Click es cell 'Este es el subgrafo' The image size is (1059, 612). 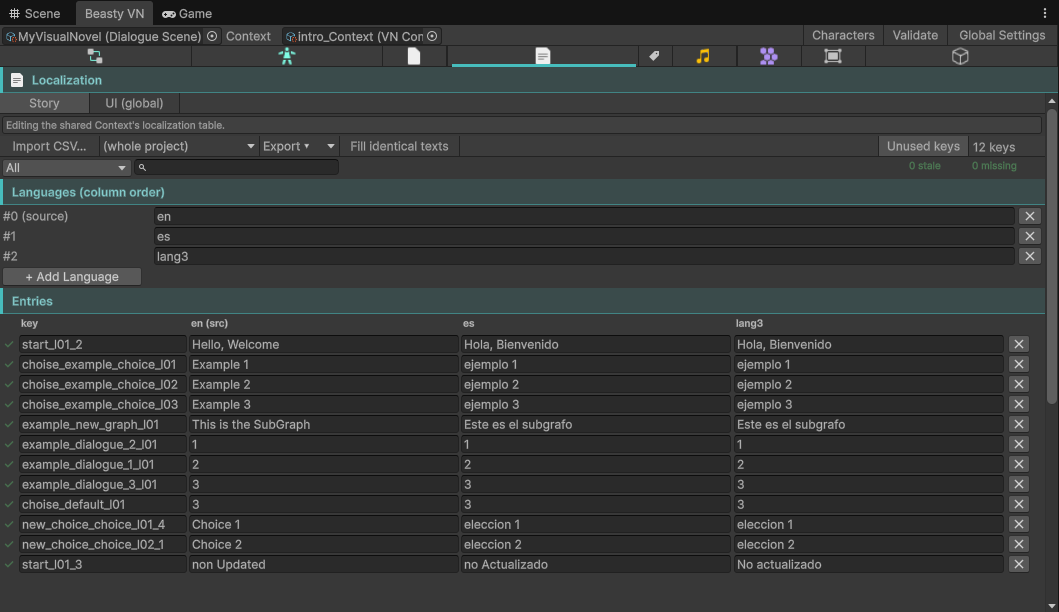596,424
